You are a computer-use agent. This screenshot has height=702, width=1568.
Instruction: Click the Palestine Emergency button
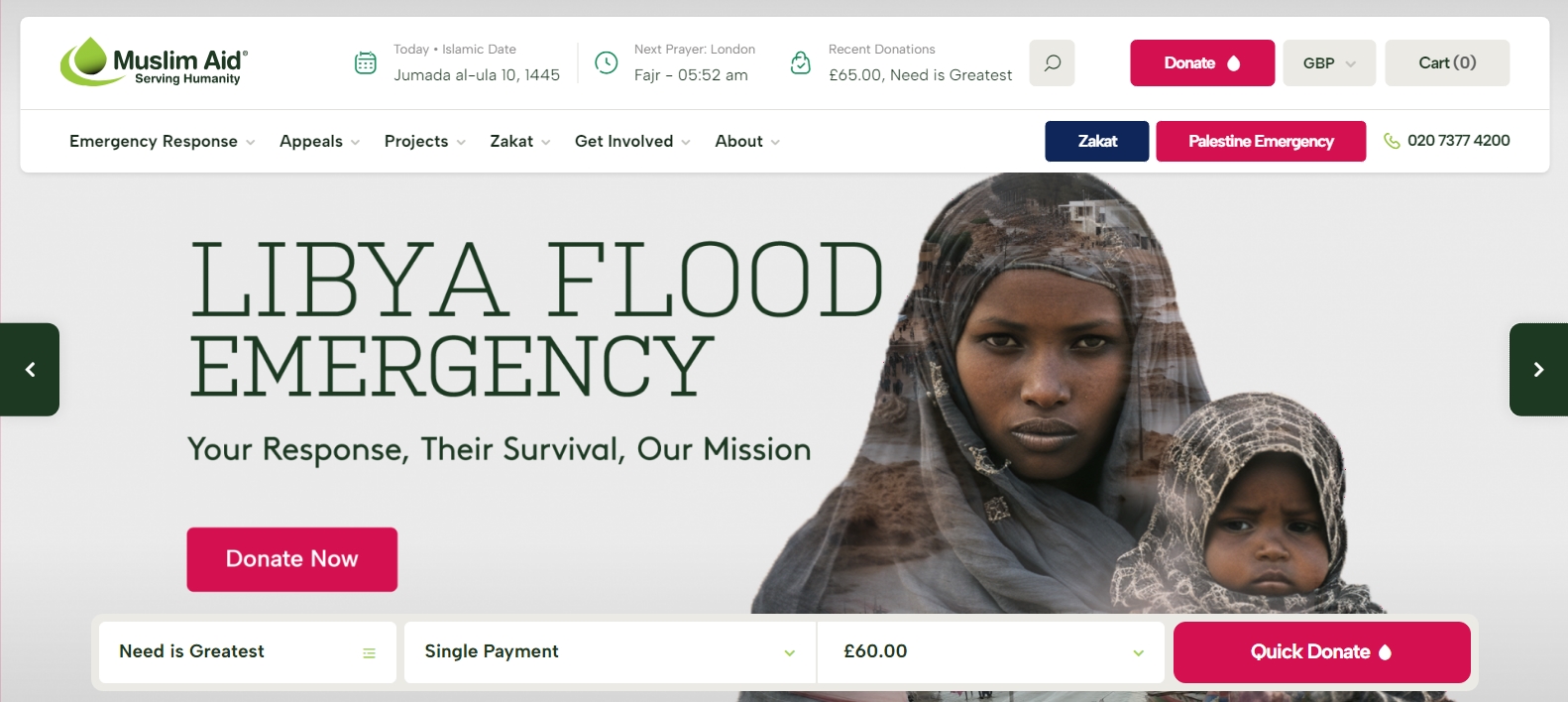pyautogui.click(x=1261, y=141)
